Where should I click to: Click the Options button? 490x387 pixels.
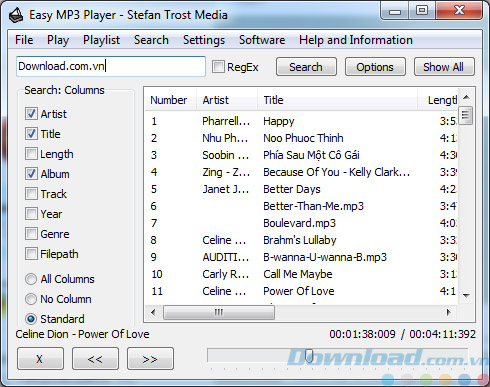click(375, 67)
